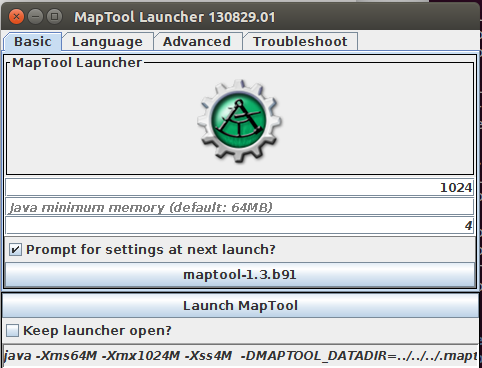The width and height of the screenshot is (482, 368).
Task: Click the java command line text field
Action: [241, 355]
